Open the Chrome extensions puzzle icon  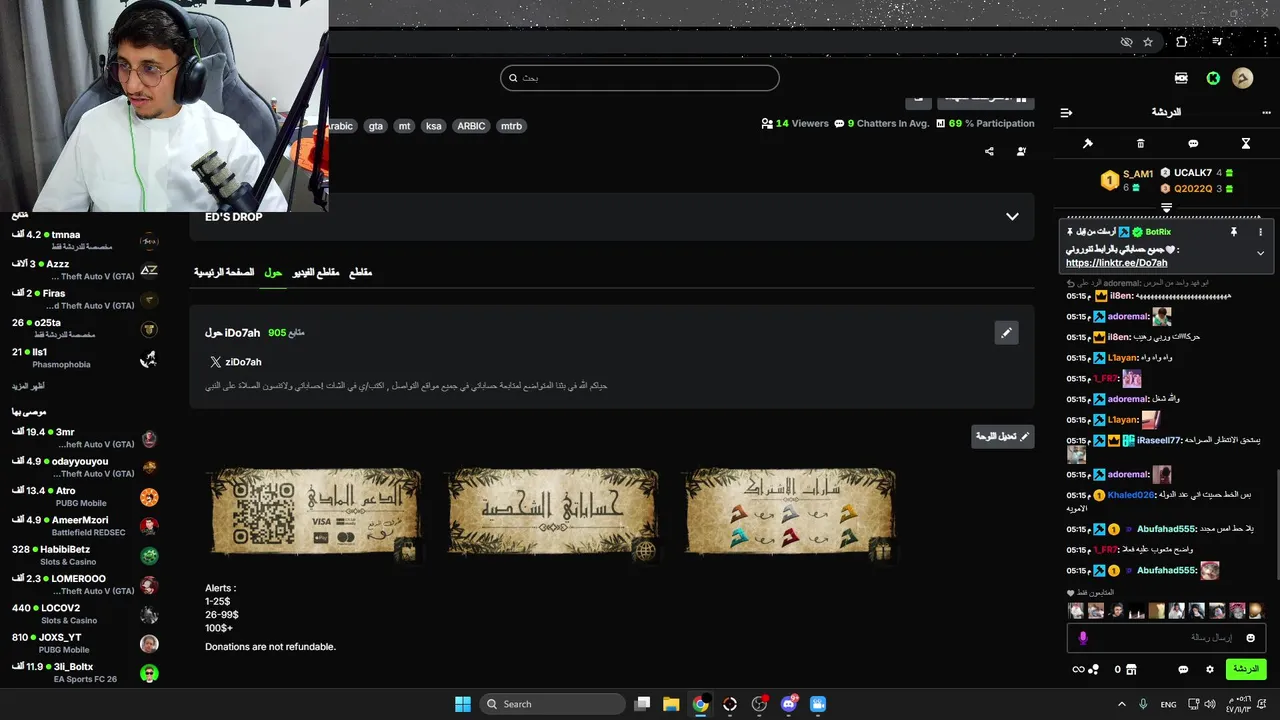click(1182, 42)
